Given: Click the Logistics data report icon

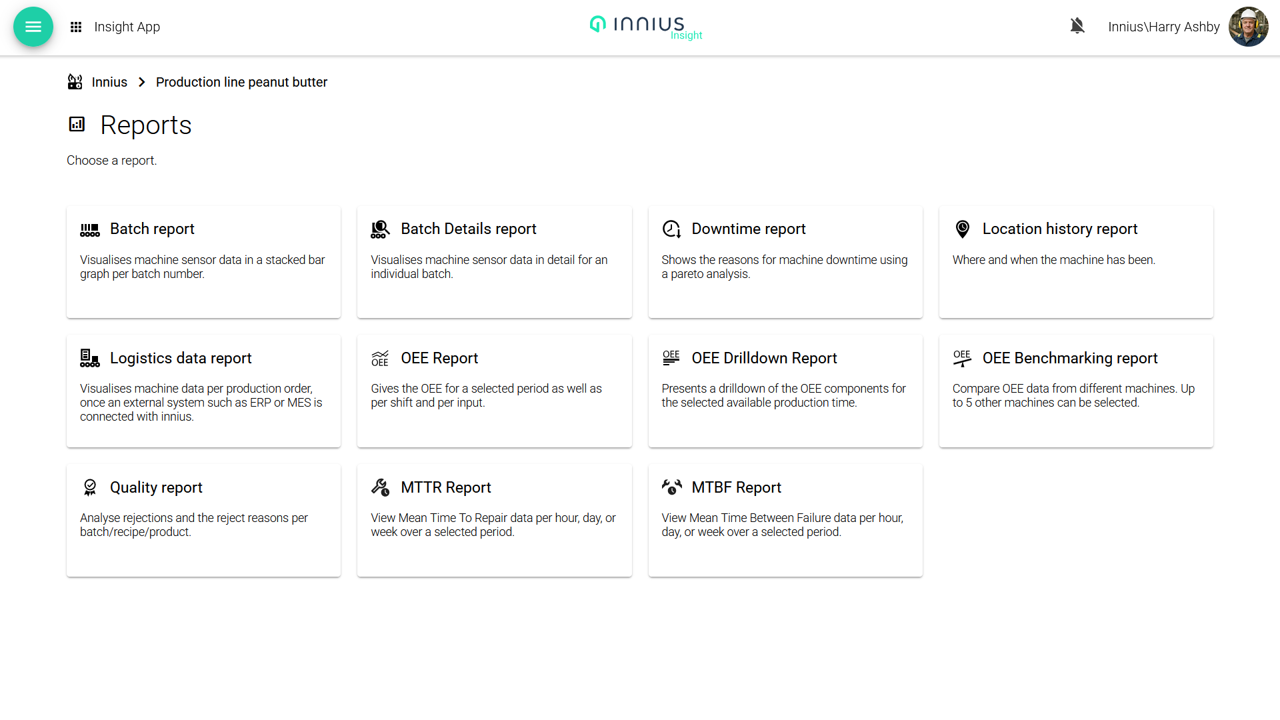Looking at the screenshot, I should (90, 358).
